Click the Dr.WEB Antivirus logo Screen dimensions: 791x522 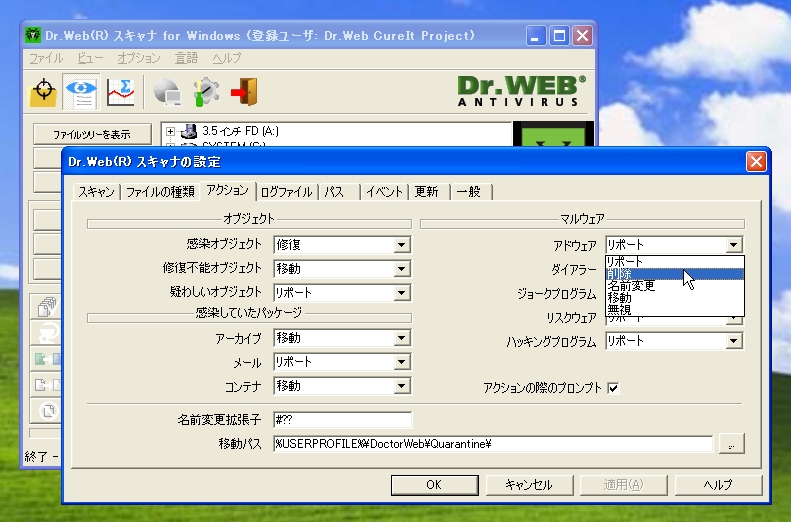522,91
